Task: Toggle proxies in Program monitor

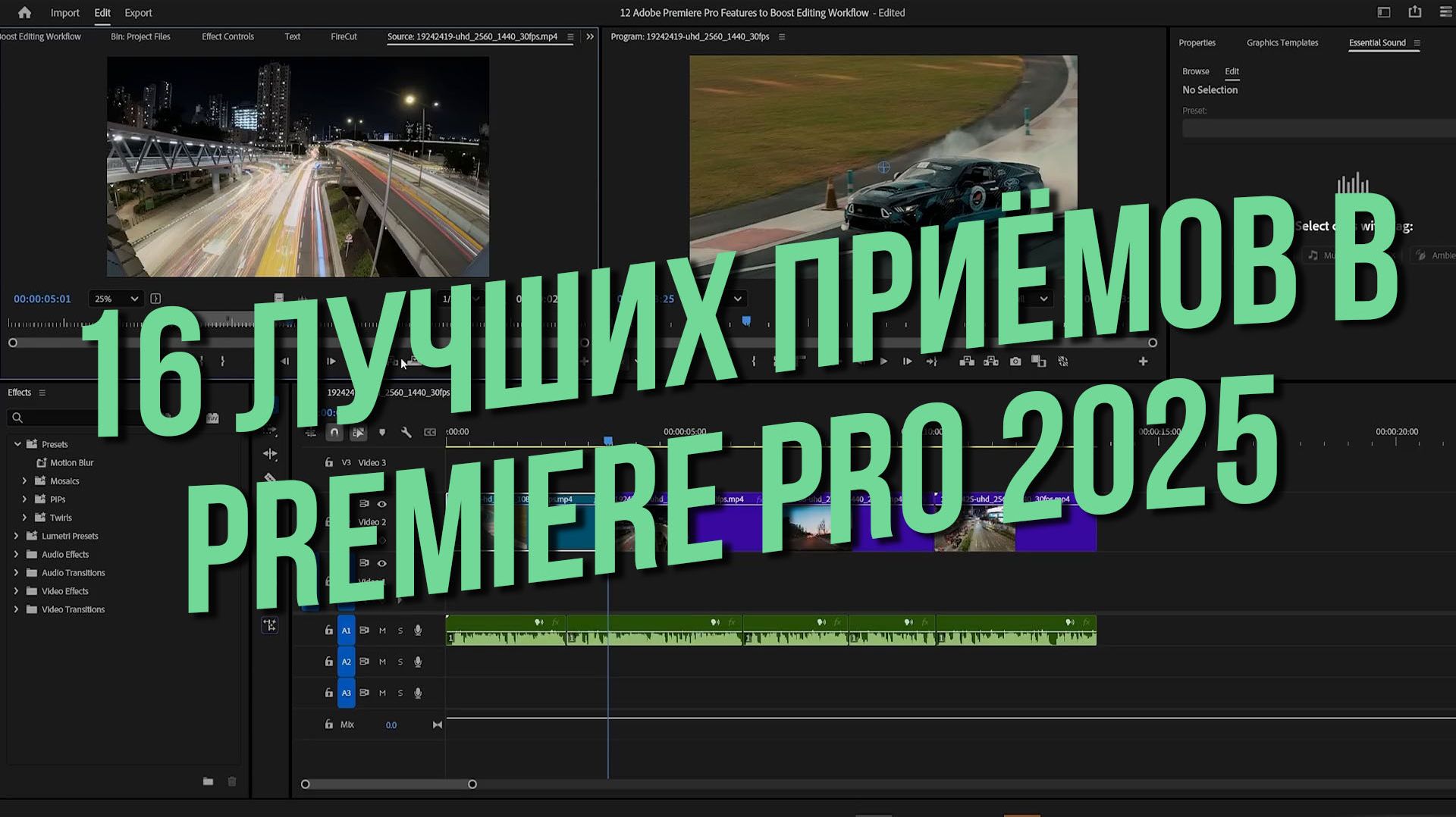Action: coord(1063,362)
